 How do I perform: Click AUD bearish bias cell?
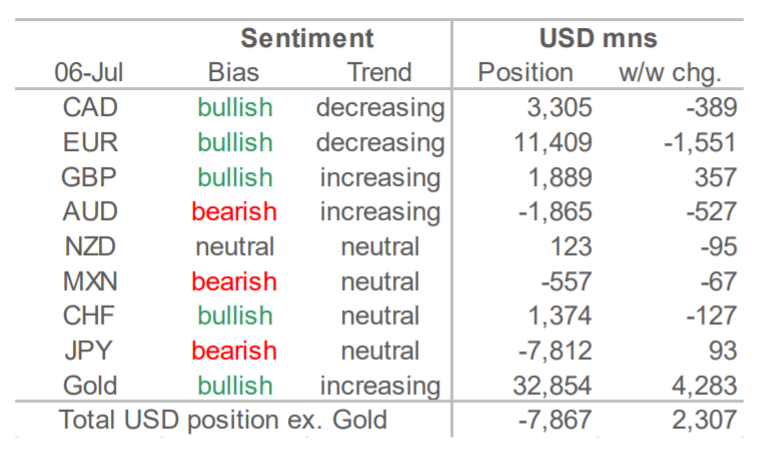tap(234, 212)
